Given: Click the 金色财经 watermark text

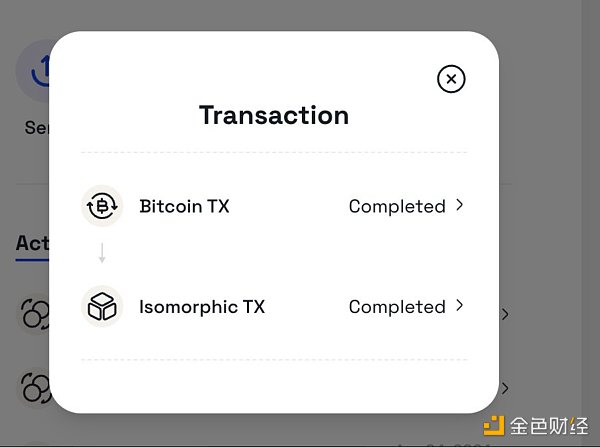Looking at the screenshot, I should (x=548, y=425).
